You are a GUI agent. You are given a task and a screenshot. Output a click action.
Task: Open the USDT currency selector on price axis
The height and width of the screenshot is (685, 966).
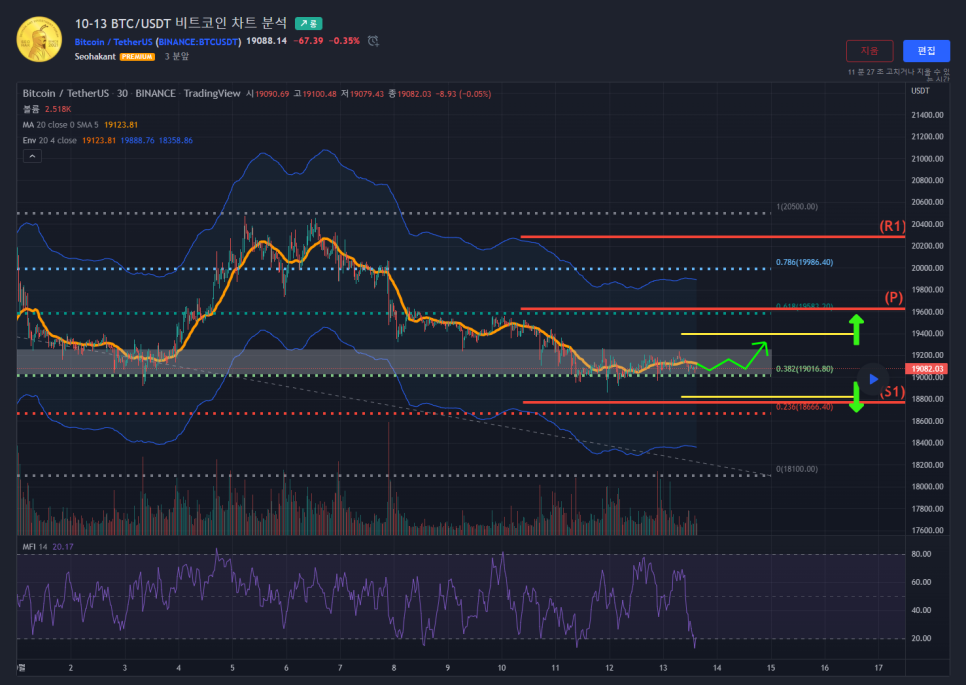(x=920, y=91)
